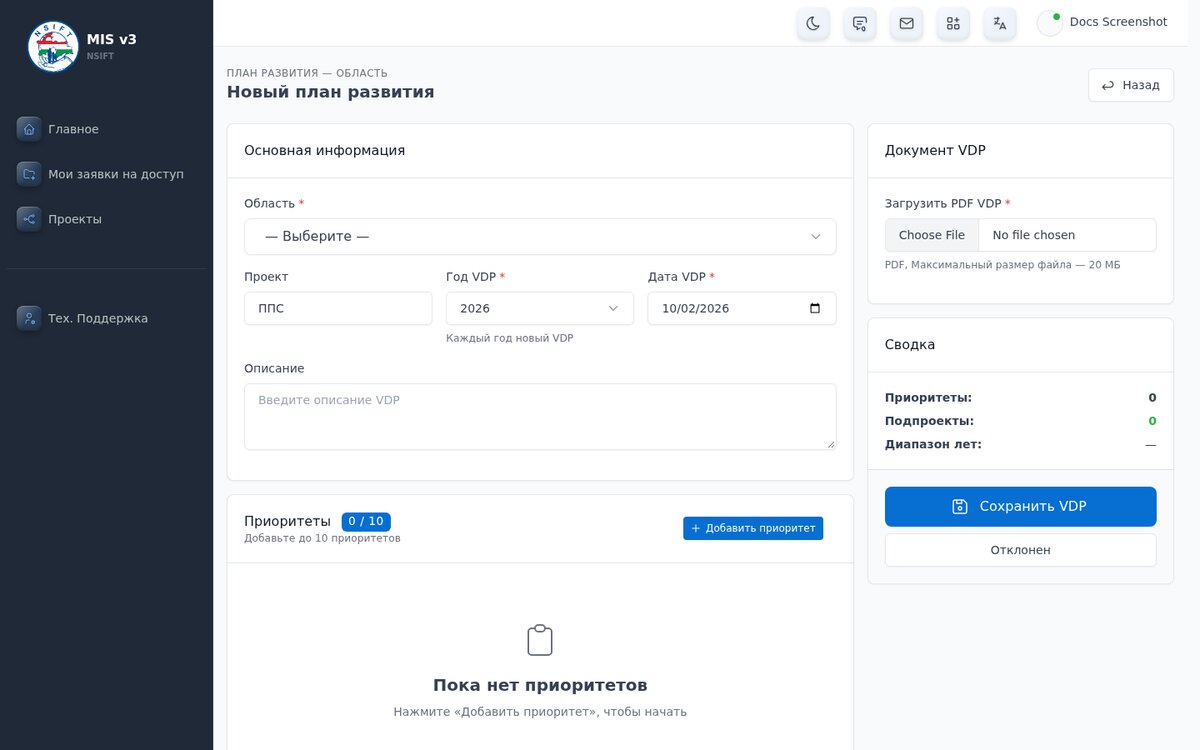Image resolution: width=1200 pixels, height=750 pixels.
Task: Click the Docs Screenshot user avatar
Action: pos(1050,23)
